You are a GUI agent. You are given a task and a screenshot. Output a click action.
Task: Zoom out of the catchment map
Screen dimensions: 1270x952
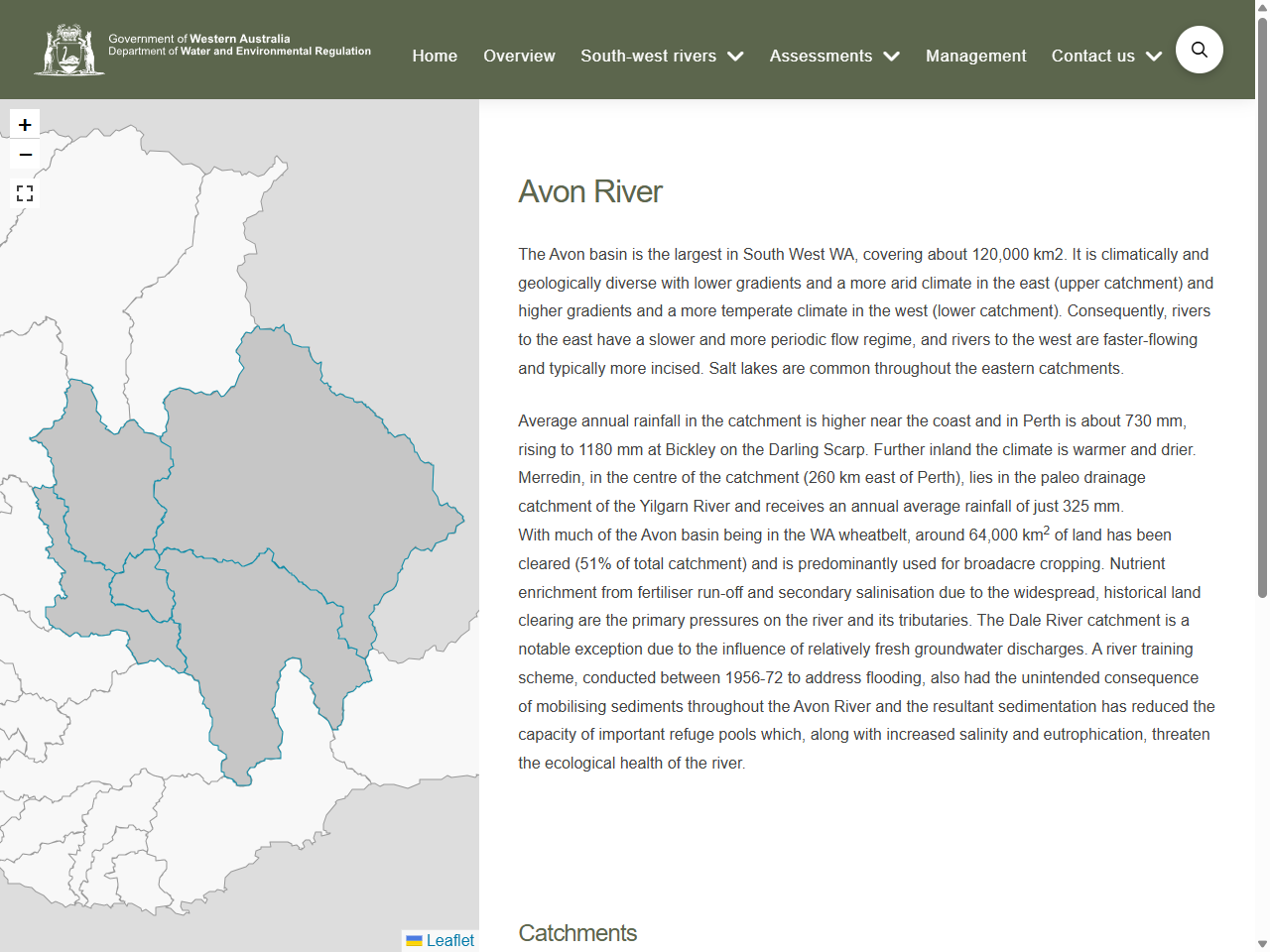(x=25, y=155)
